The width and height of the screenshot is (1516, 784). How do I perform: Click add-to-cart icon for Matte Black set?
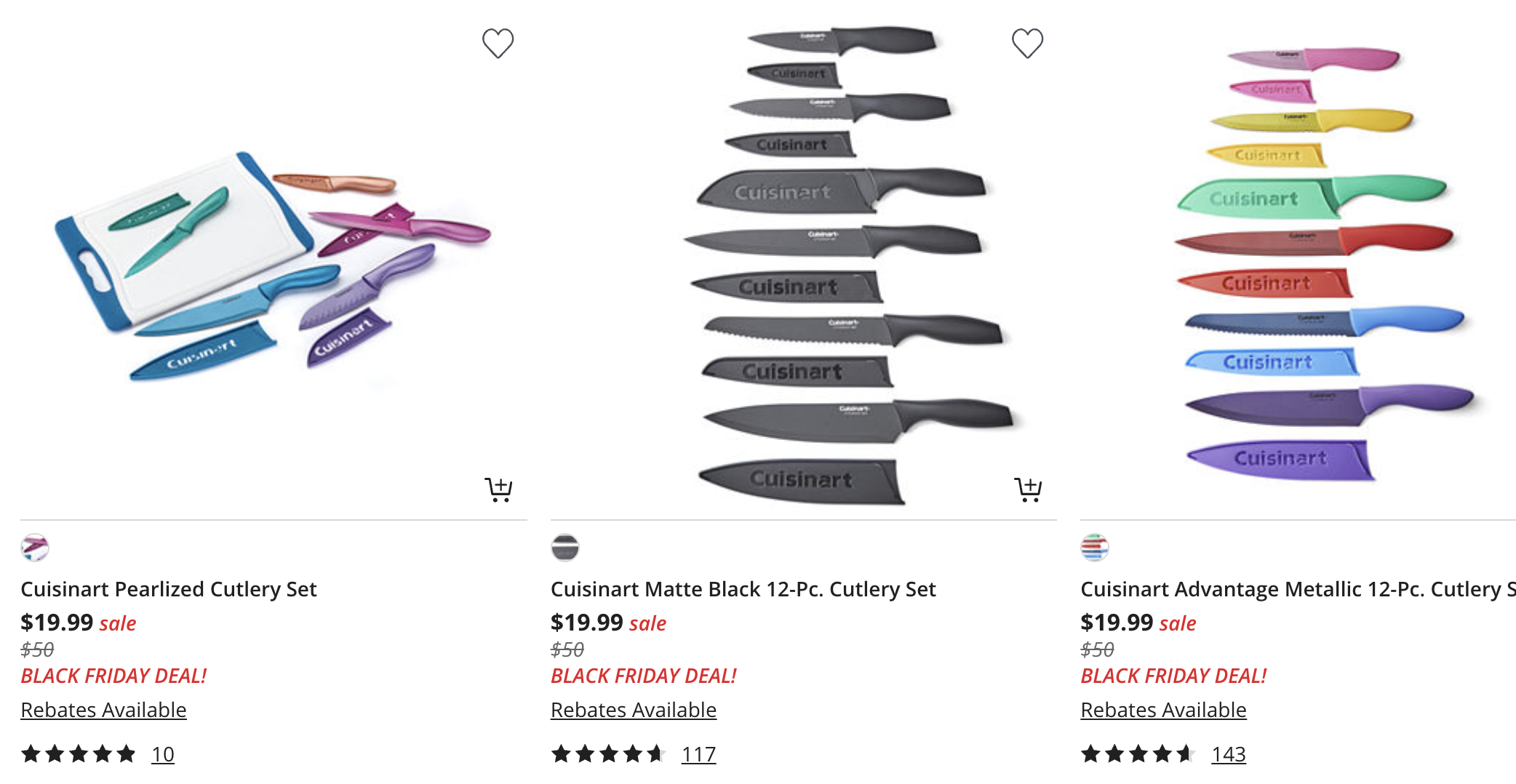click(1028, 489)
